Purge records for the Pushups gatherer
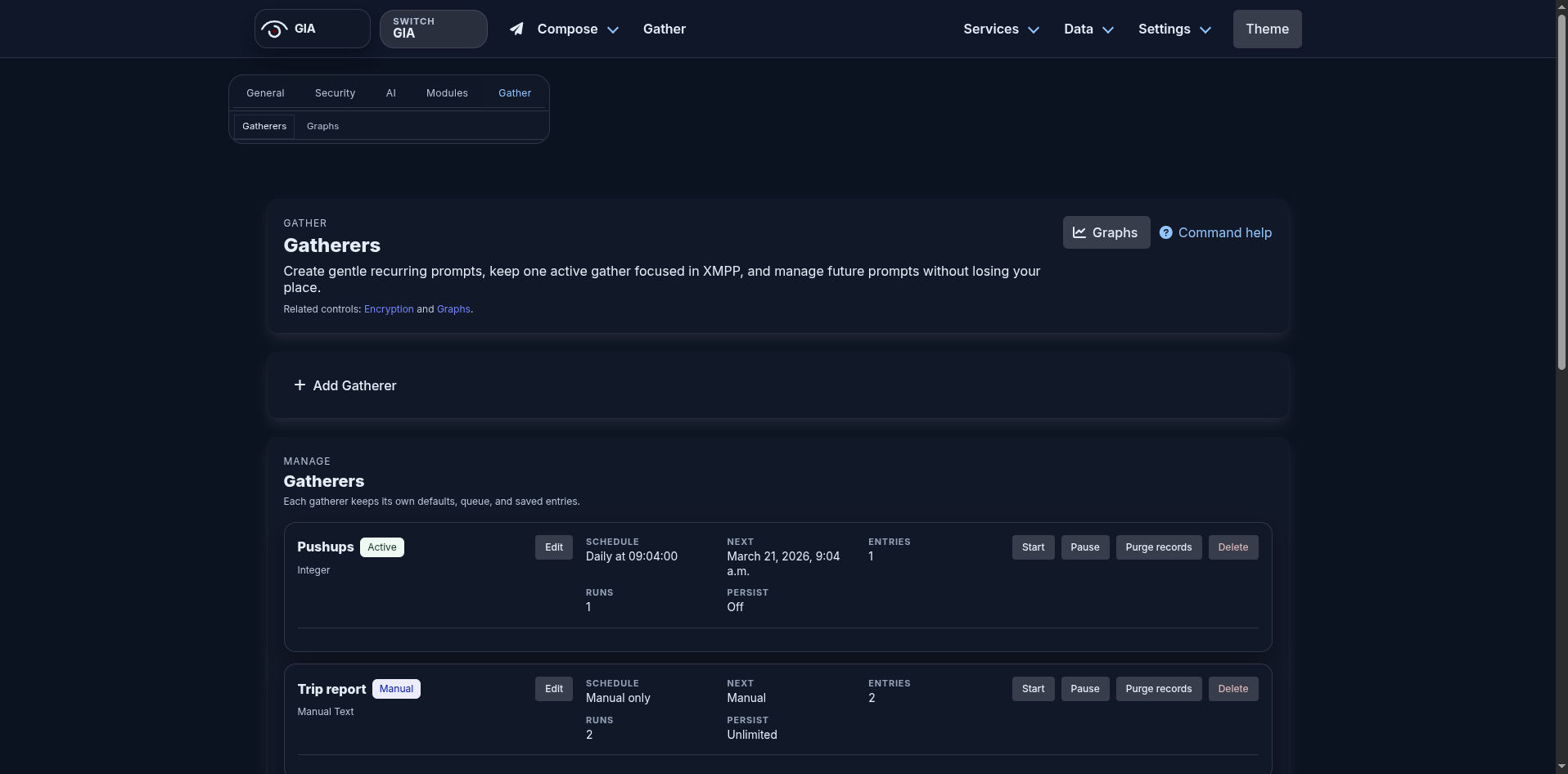 pyautogui.click(x=1158, y=547)
